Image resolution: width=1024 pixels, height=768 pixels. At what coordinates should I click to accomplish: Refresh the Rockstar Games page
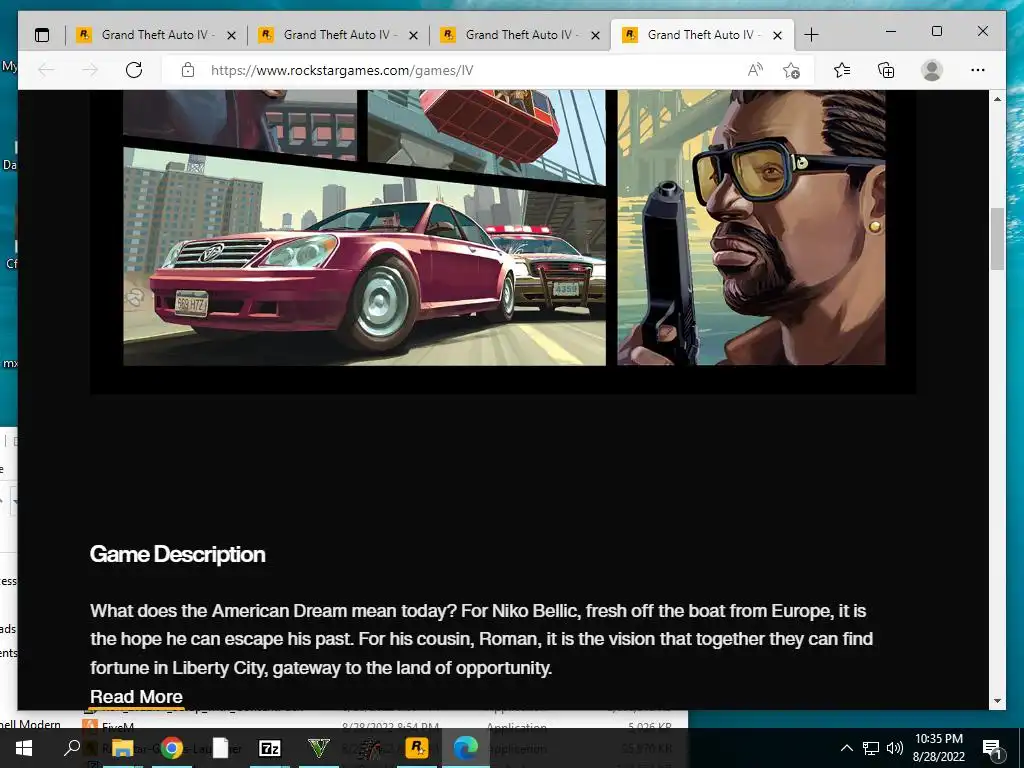pos(134,70)
